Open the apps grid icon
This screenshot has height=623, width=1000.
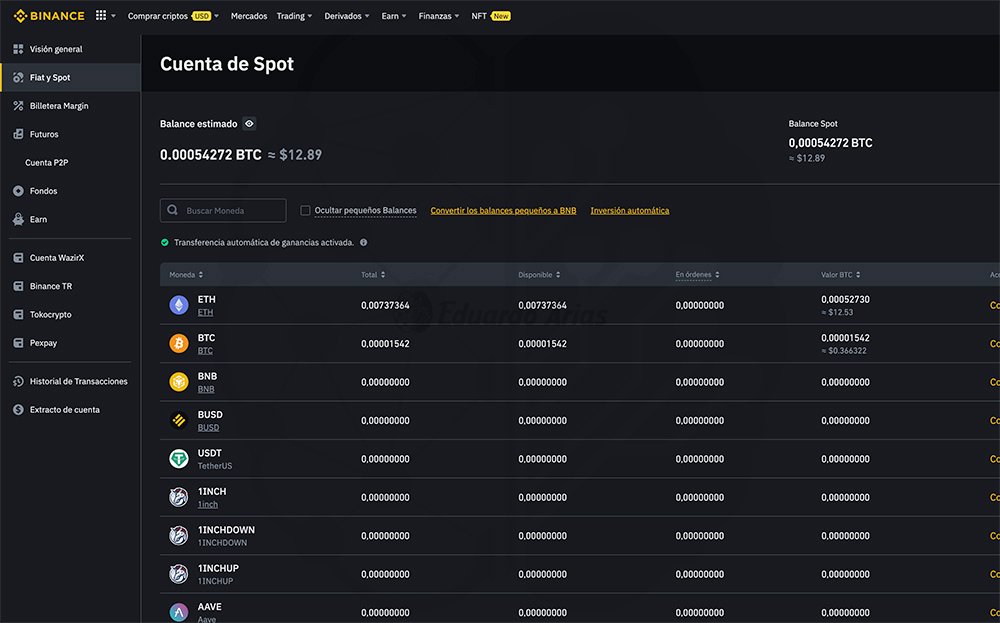point(101,15)
